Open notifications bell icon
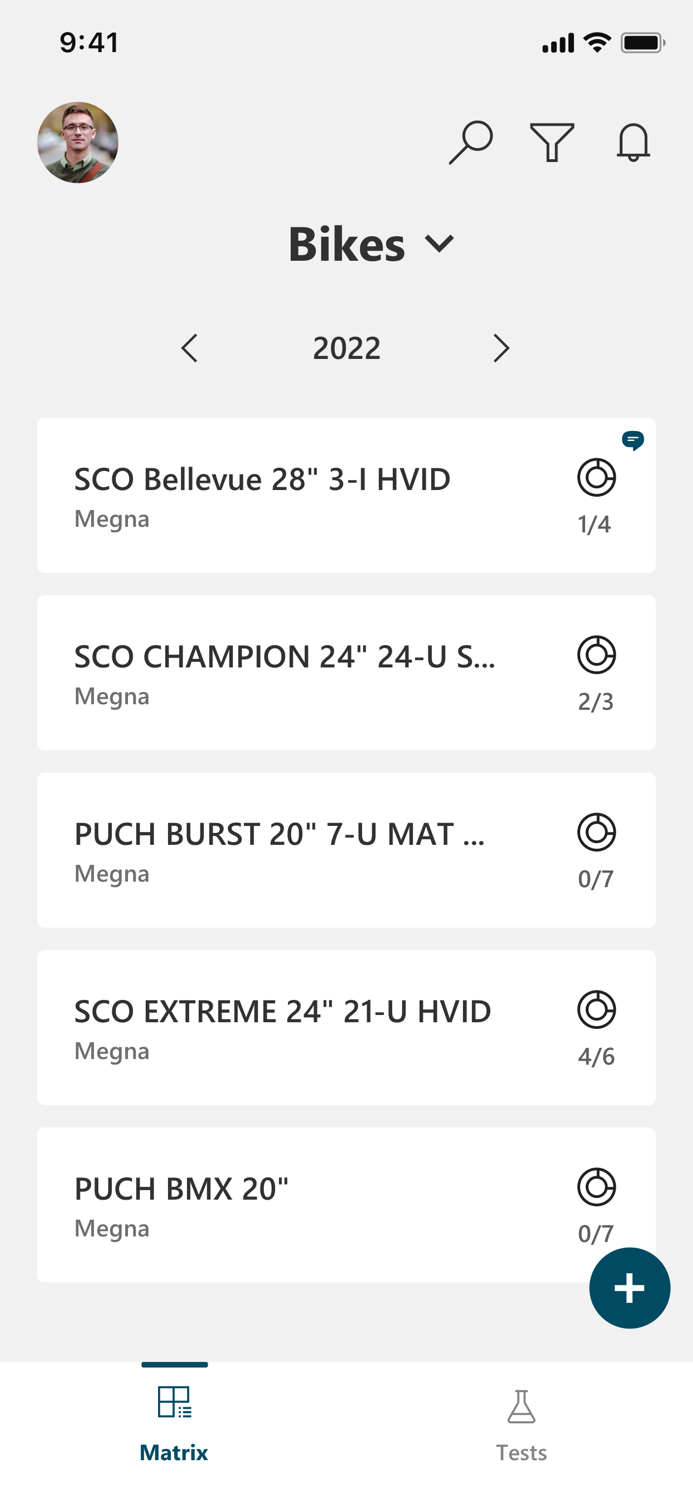This screenshot has height=1500, width=693. coord(633,142)
